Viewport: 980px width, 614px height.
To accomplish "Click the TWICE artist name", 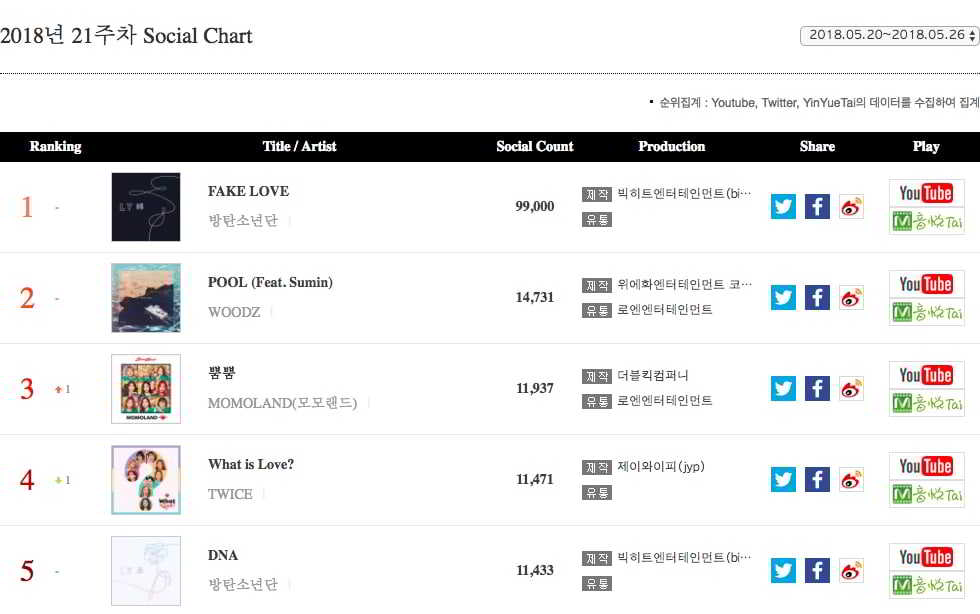I will pyautogui.click(x=230, y=494).
